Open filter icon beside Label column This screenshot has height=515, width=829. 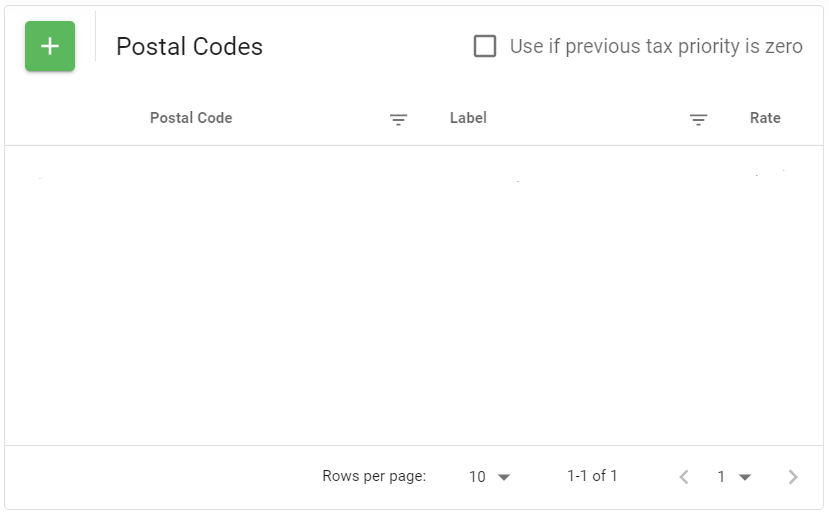tap(698, 119)
